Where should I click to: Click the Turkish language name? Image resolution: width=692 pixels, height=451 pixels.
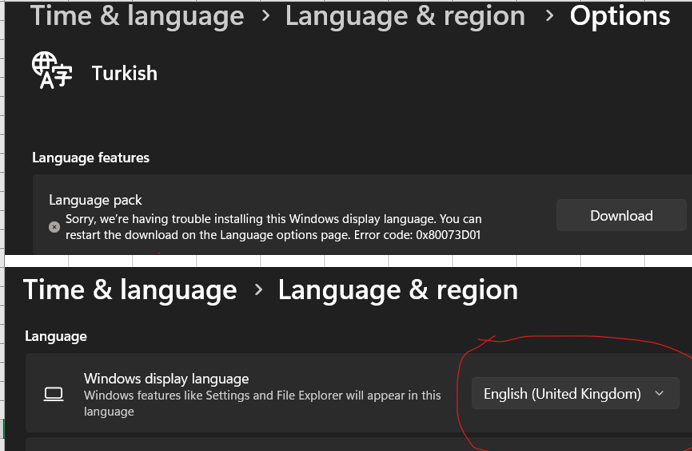(x=124, y=73)
